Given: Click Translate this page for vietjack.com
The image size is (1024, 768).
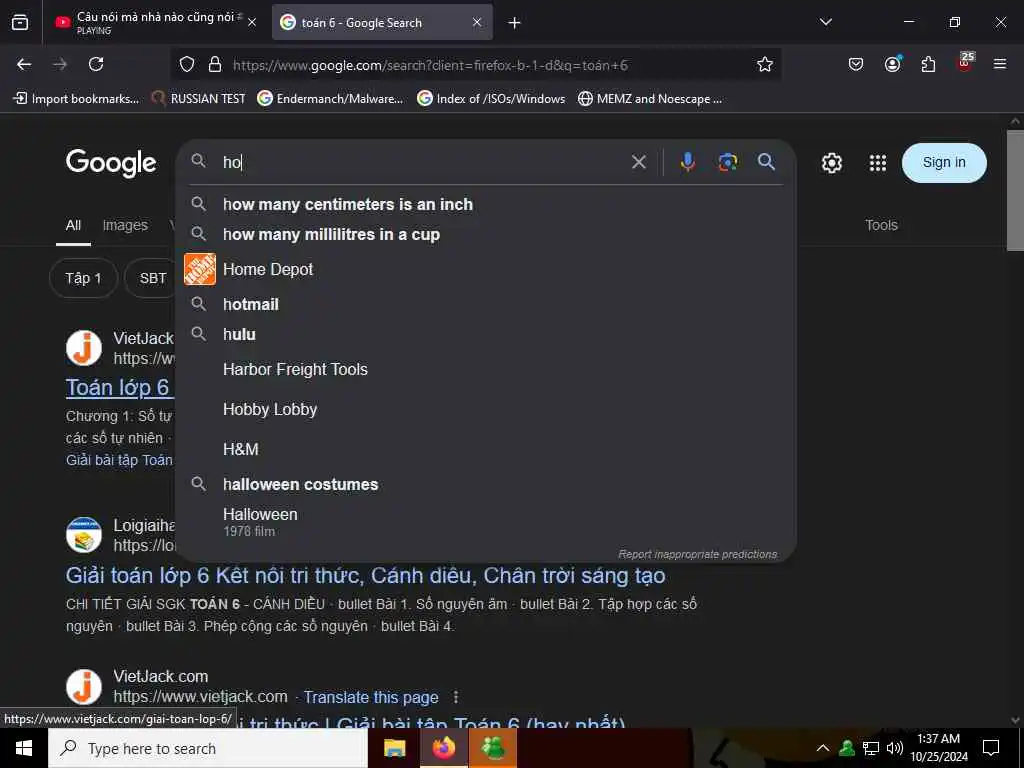Looking at the screenshot, I should tap(371, 697).
